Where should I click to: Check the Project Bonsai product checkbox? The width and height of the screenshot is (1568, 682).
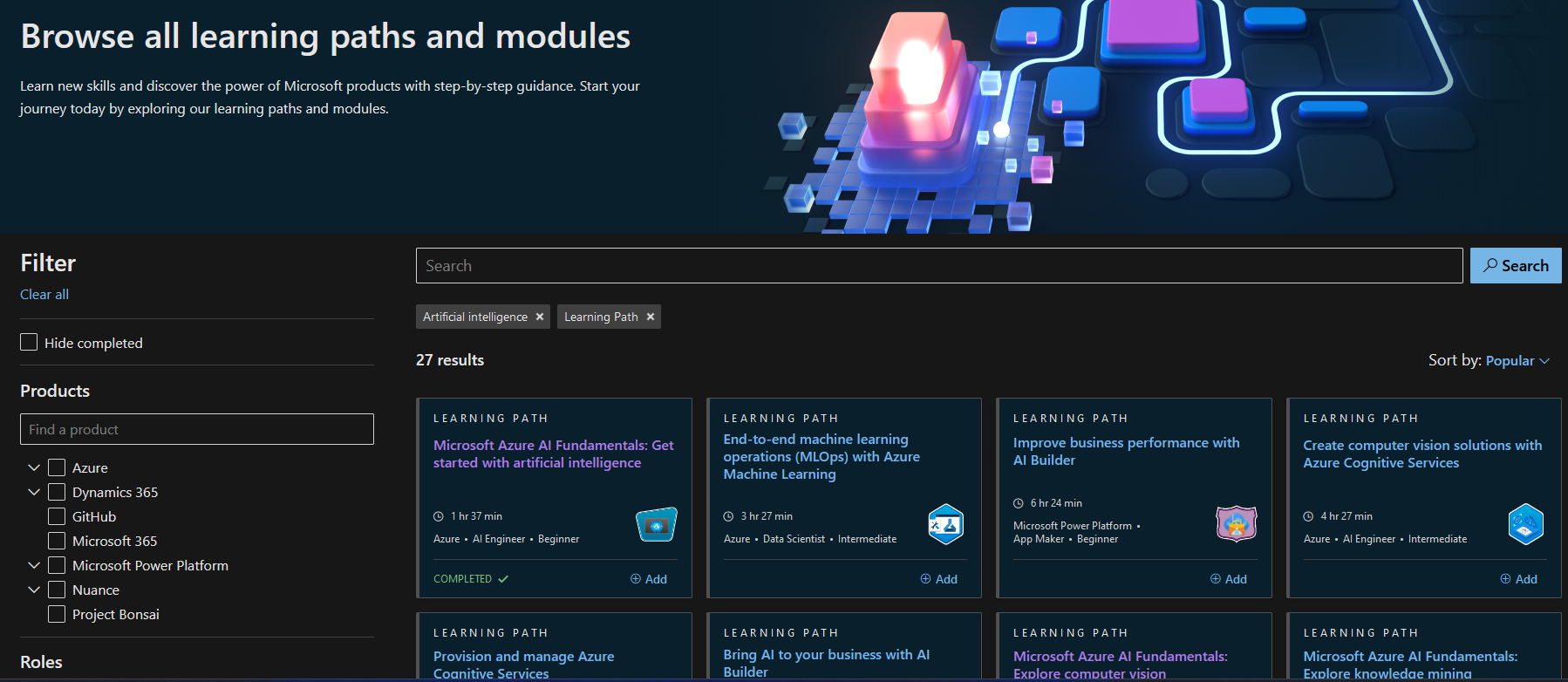tap(57, 614)
